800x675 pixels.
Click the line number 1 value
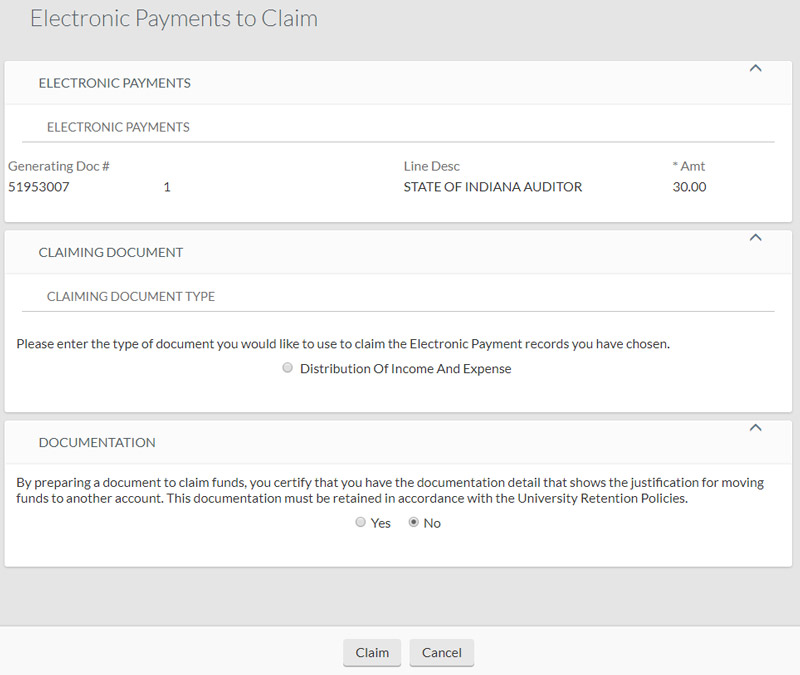click(x=167, y=187)
